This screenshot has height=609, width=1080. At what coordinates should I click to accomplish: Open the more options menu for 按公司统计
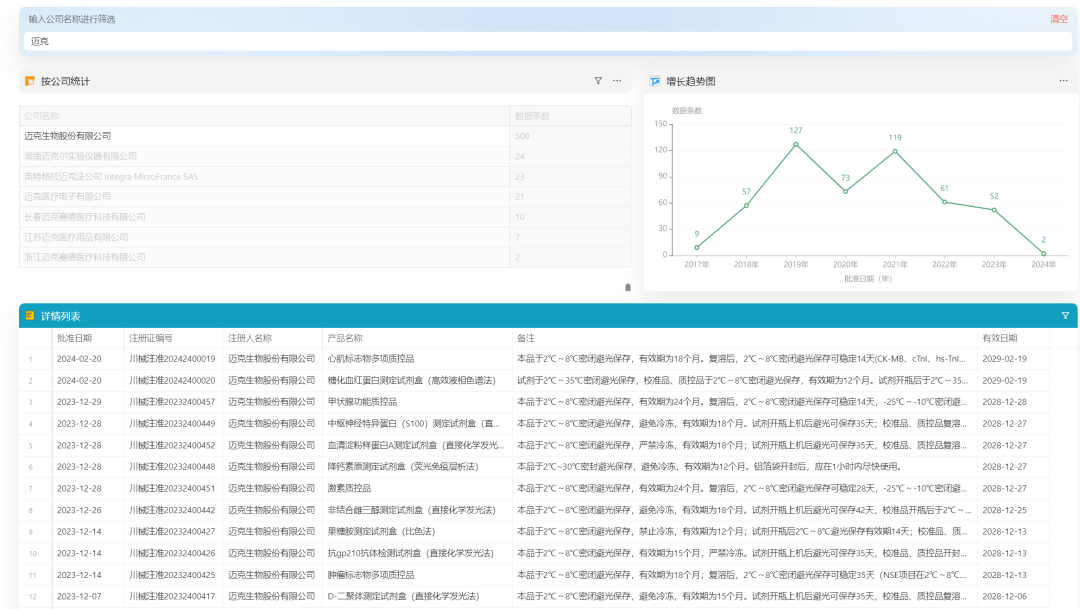click(617, 81)
